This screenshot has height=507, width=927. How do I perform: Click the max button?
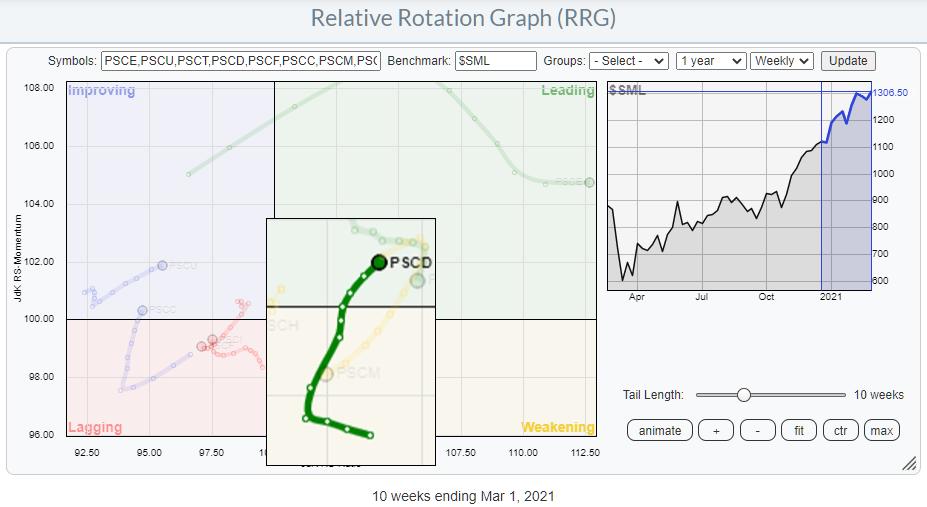[881, 431]
